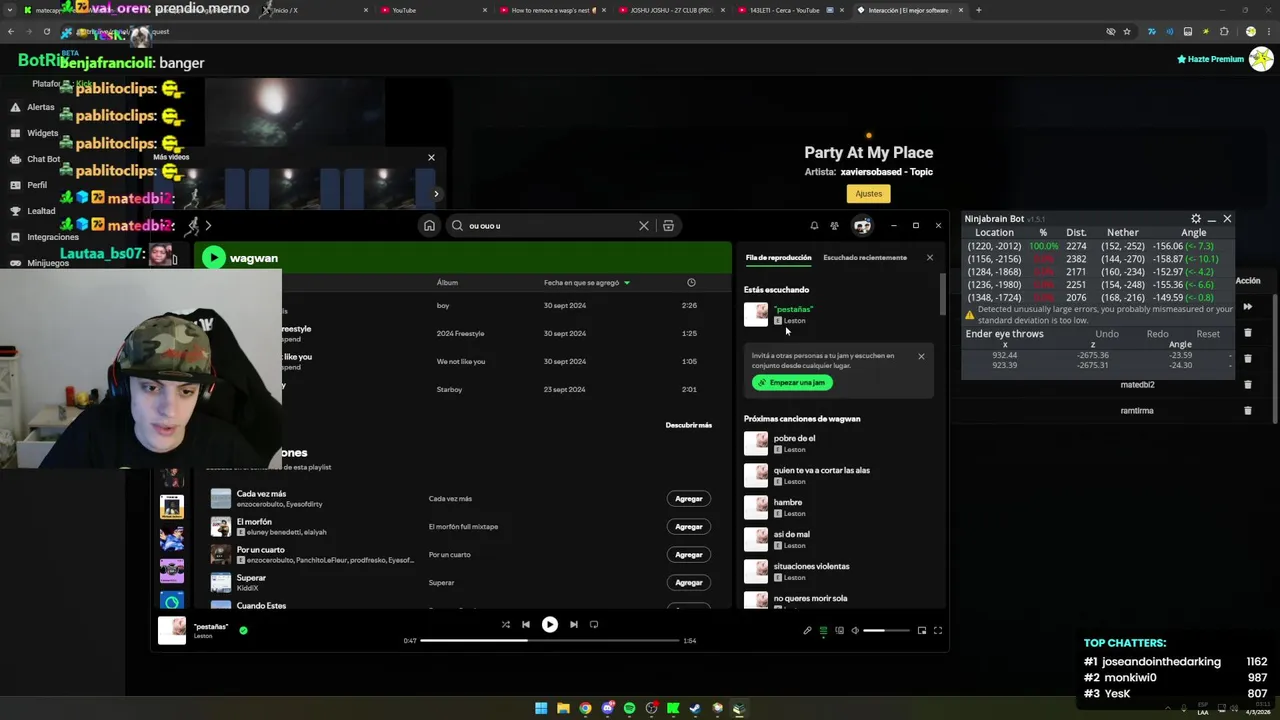Open Ninjabrain Bot settings gear

1196,219
